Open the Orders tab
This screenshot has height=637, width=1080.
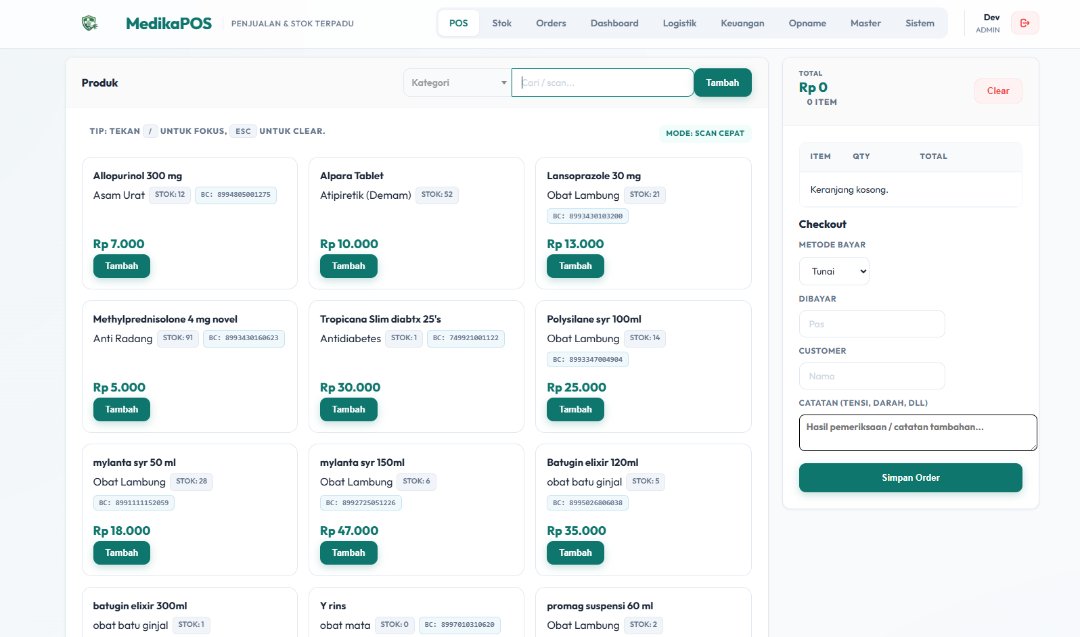(x=551, y=23)
